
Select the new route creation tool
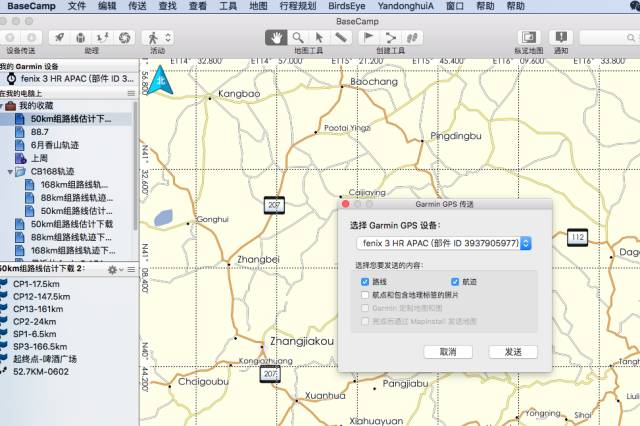(391, 38)
